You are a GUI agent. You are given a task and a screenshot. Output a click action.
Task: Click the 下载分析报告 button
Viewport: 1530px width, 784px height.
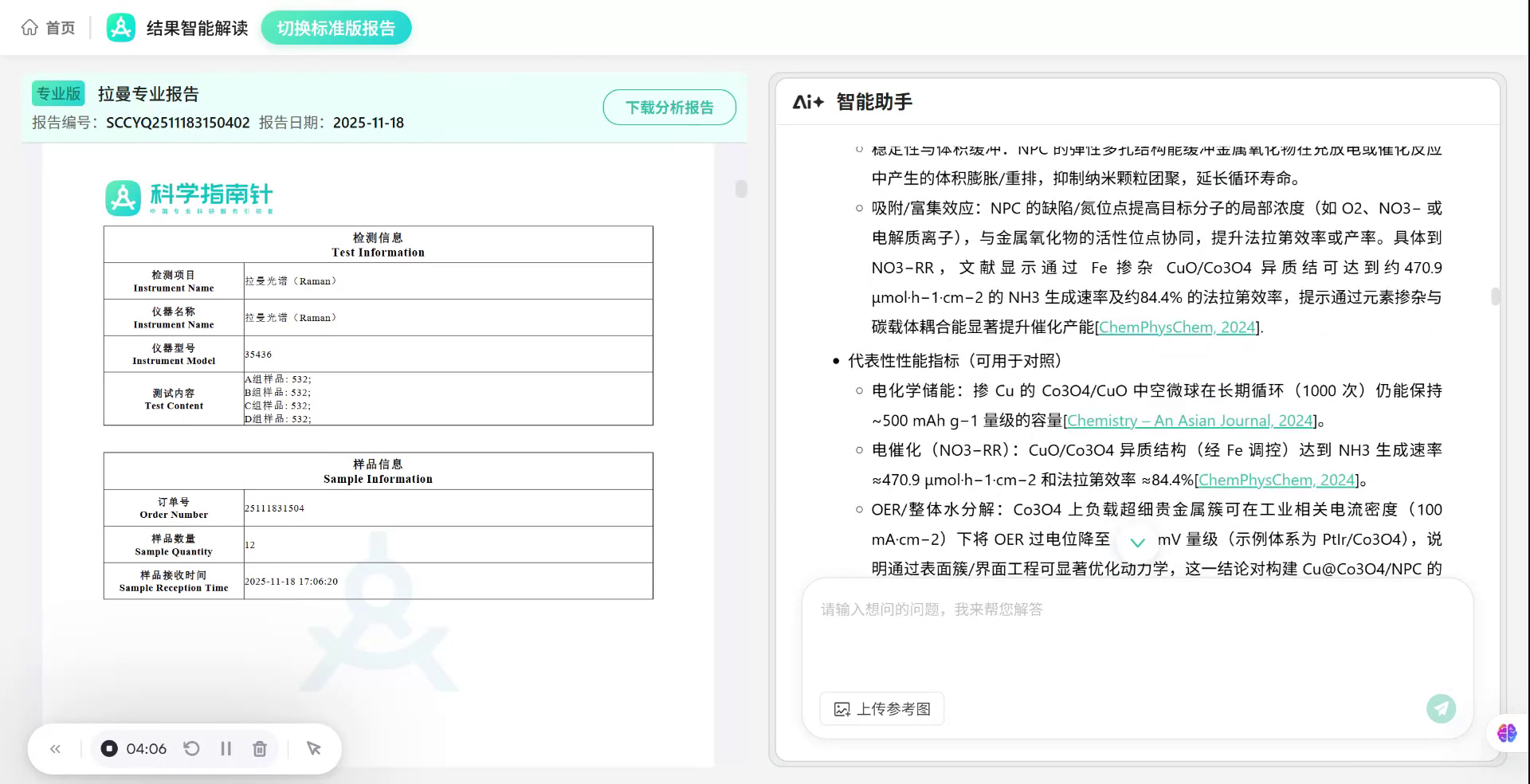(669, 107)
